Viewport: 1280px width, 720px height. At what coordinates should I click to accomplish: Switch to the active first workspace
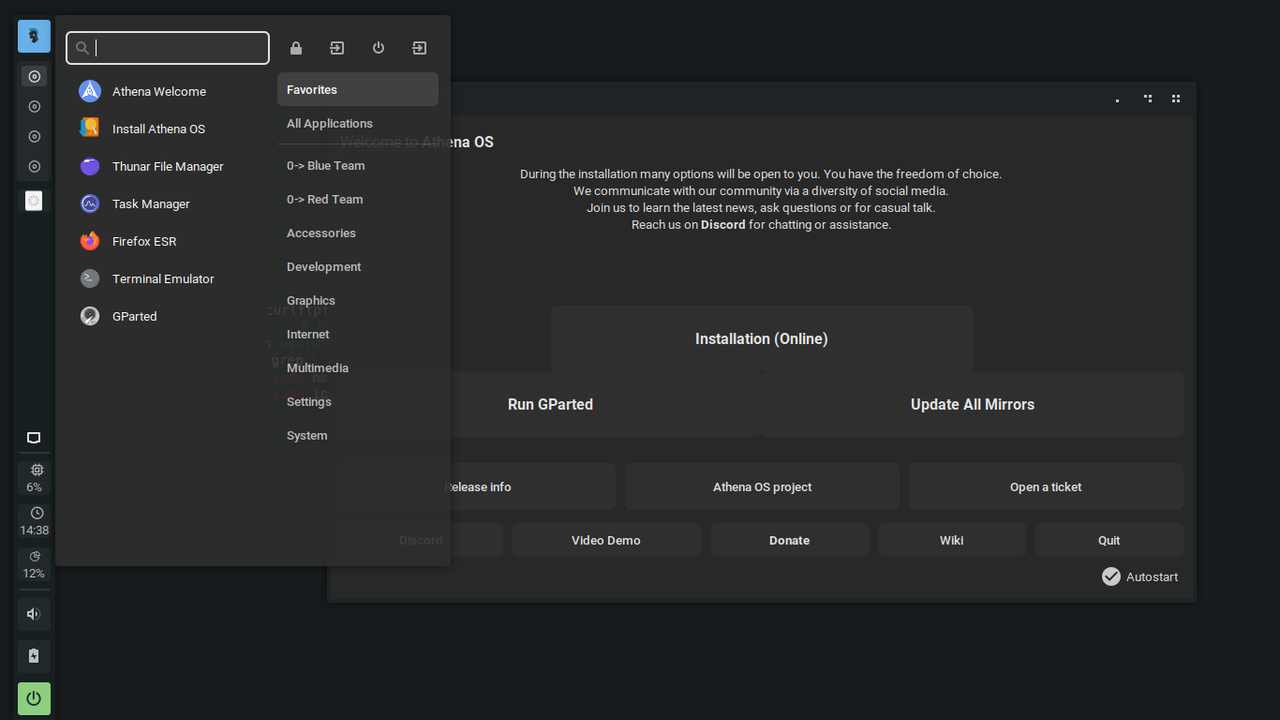pos(34,76)
